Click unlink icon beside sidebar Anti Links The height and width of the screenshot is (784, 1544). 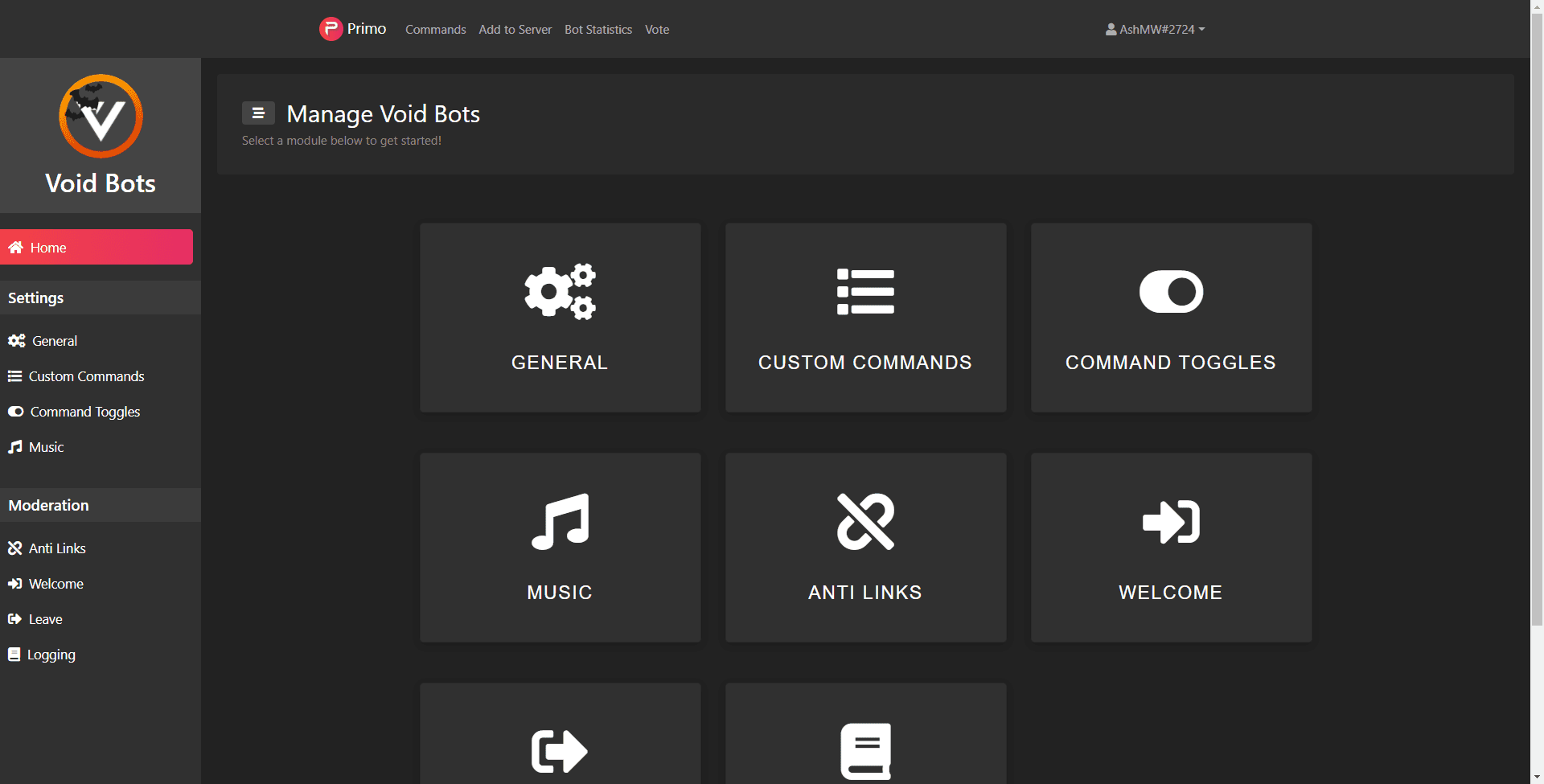pos(14,548)
